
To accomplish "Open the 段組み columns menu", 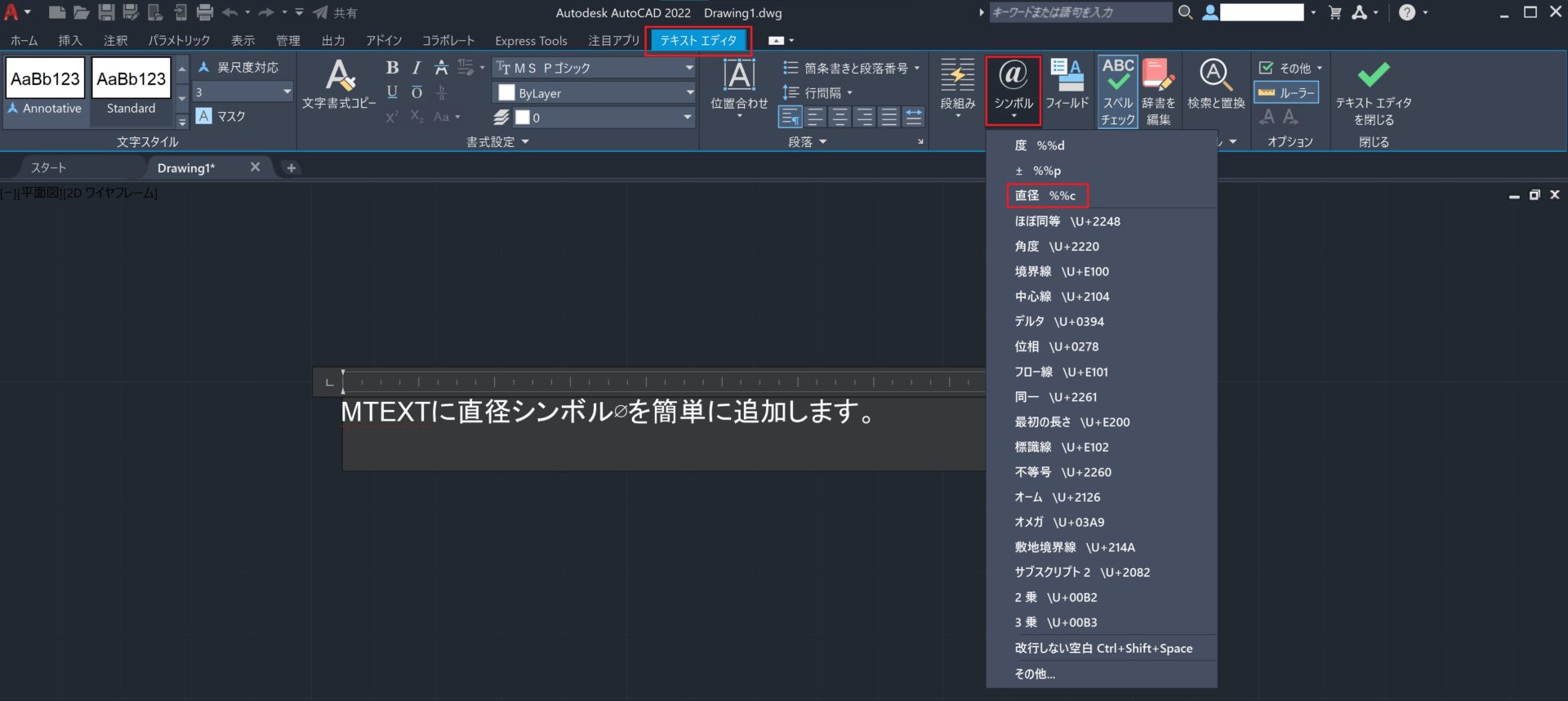I will point(958,88).
